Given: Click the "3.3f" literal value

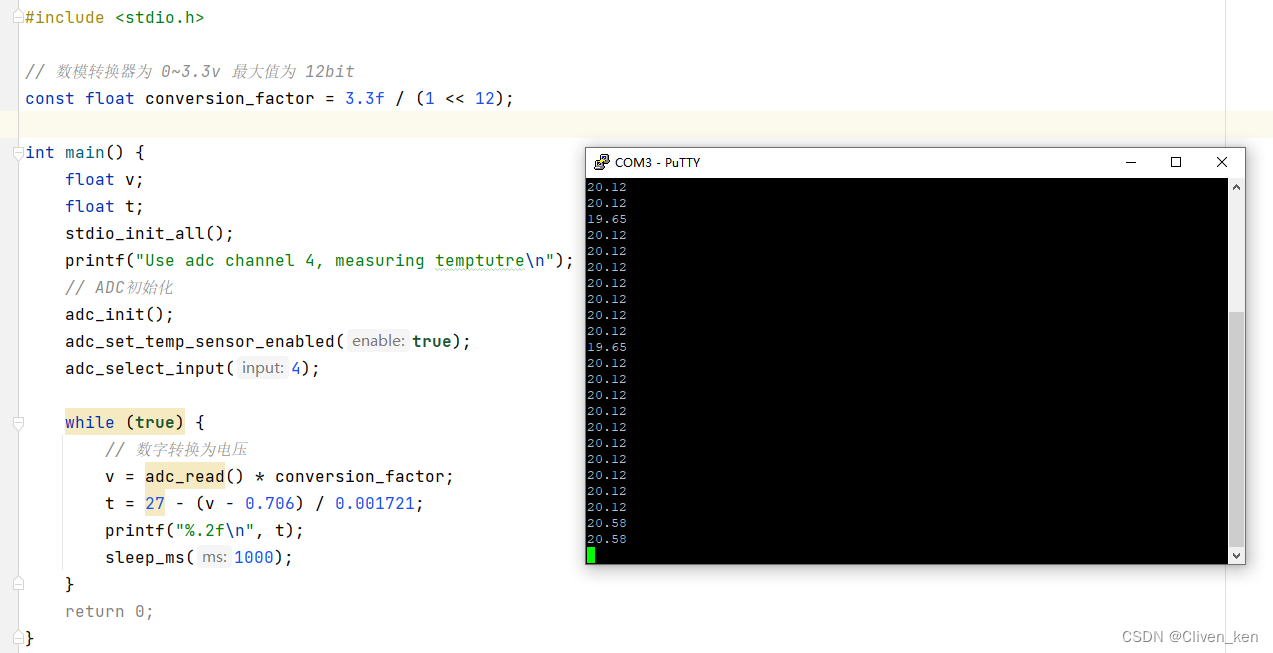Looking at the screenshot, I should pos(365,99).
